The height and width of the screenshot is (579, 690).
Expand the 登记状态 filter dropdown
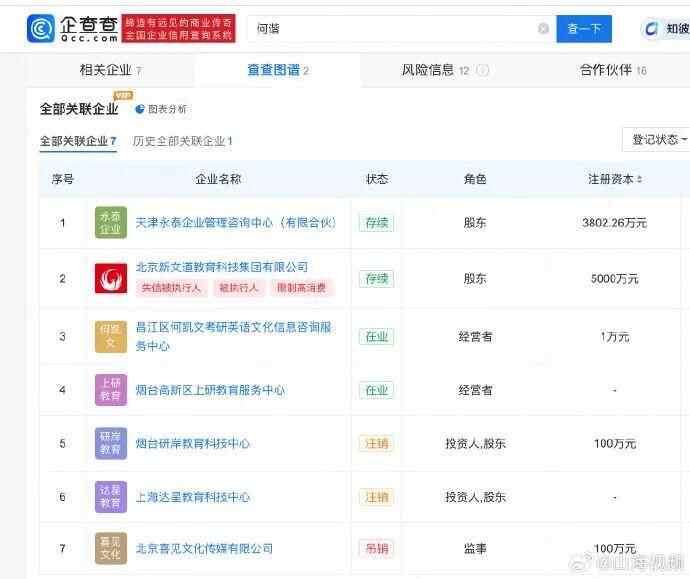pyautogui.click(x=656, y=140)
